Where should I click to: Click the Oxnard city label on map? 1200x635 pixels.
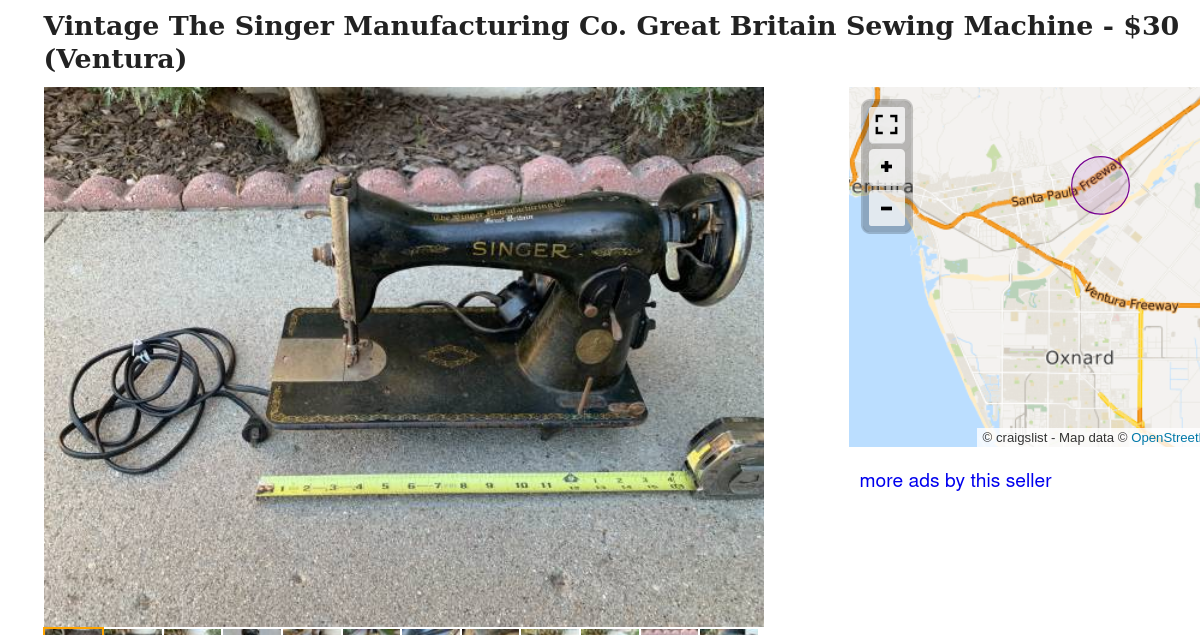pyautogui.click(x=1079, y=358)
